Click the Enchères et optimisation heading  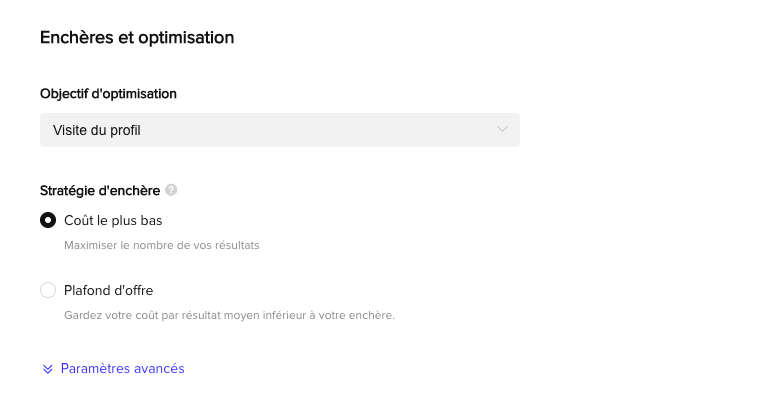pyautogui.click(x=137, y=38)
